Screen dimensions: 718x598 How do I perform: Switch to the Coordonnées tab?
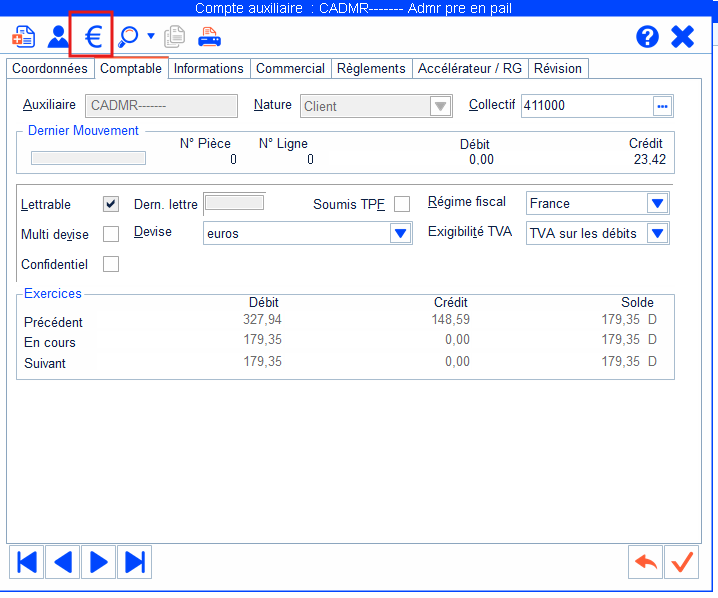[x=50, y=68]
